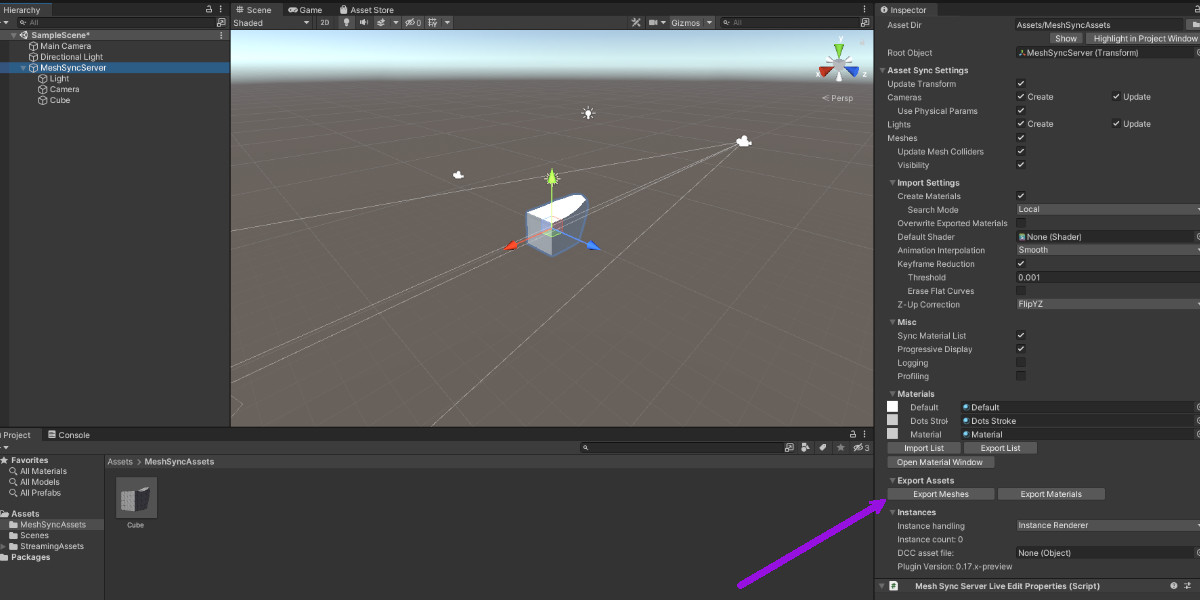The width and height of the screenshot is (1200, 600).
Task: Click the Open Material Window button
Action: click(939, 462)
